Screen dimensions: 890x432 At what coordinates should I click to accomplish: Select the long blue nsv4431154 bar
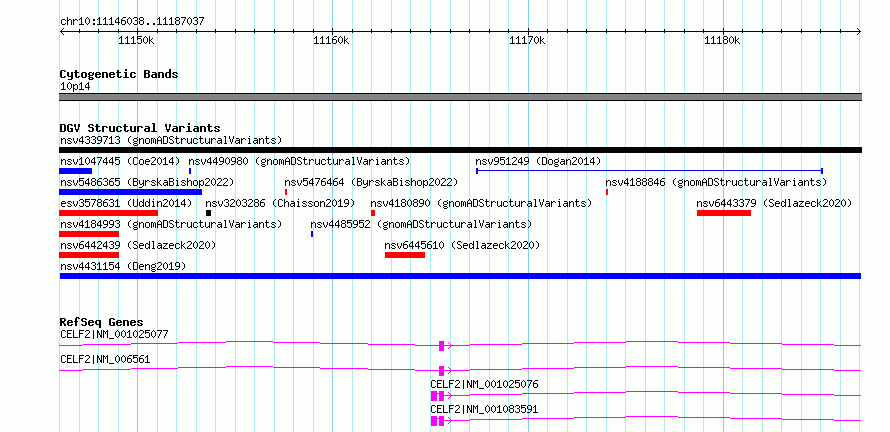460,276
